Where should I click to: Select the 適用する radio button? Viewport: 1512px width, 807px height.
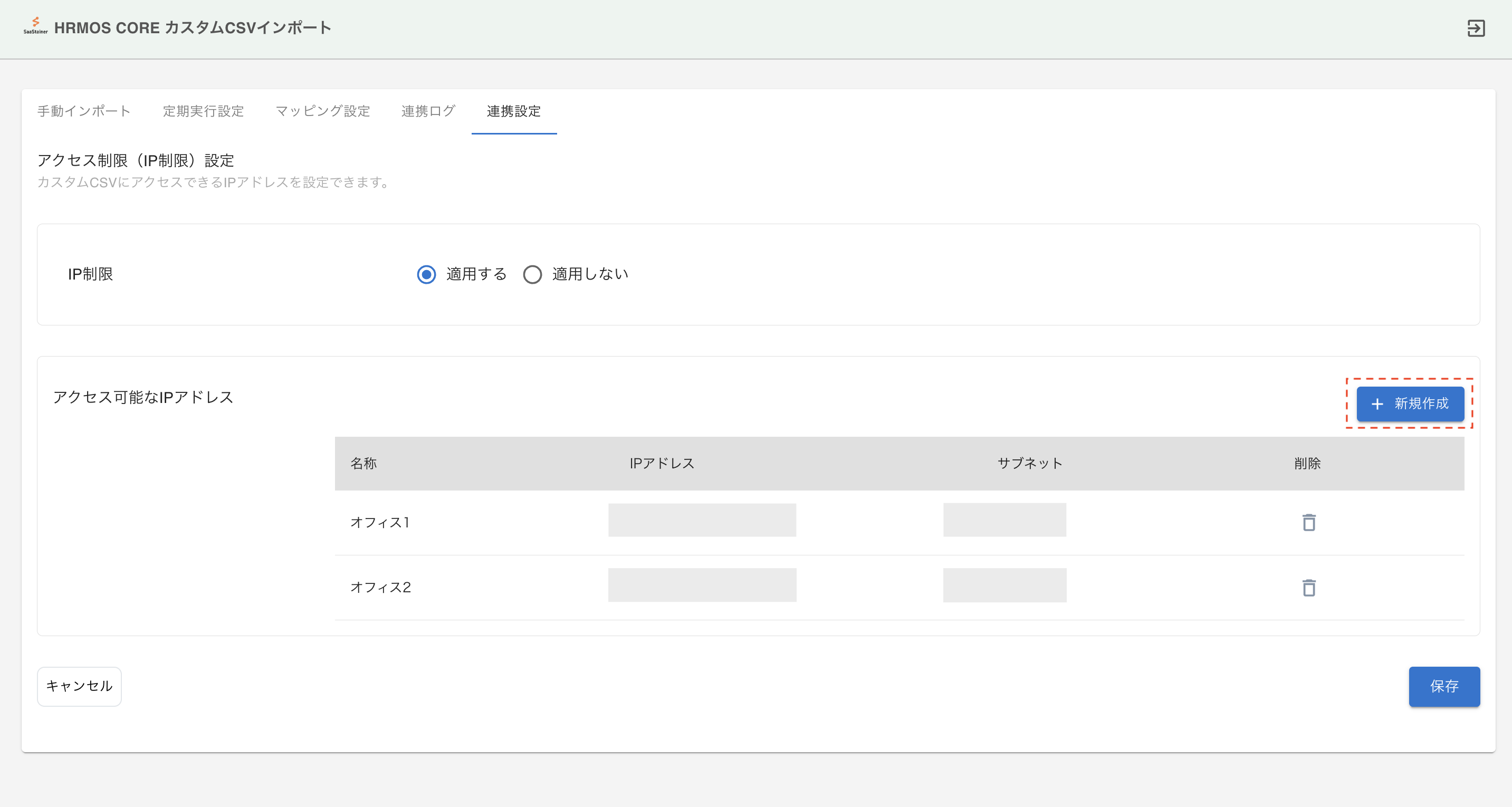point(426,274)
